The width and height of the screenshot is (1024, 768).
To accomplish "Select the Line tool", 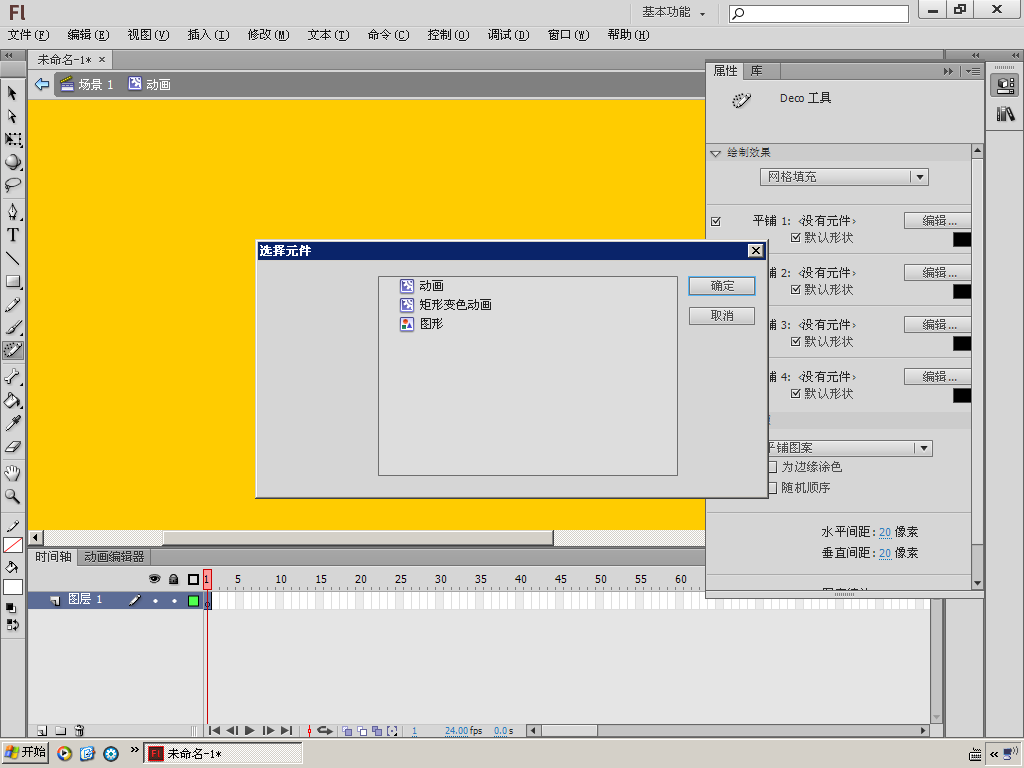I will [12, 258].
